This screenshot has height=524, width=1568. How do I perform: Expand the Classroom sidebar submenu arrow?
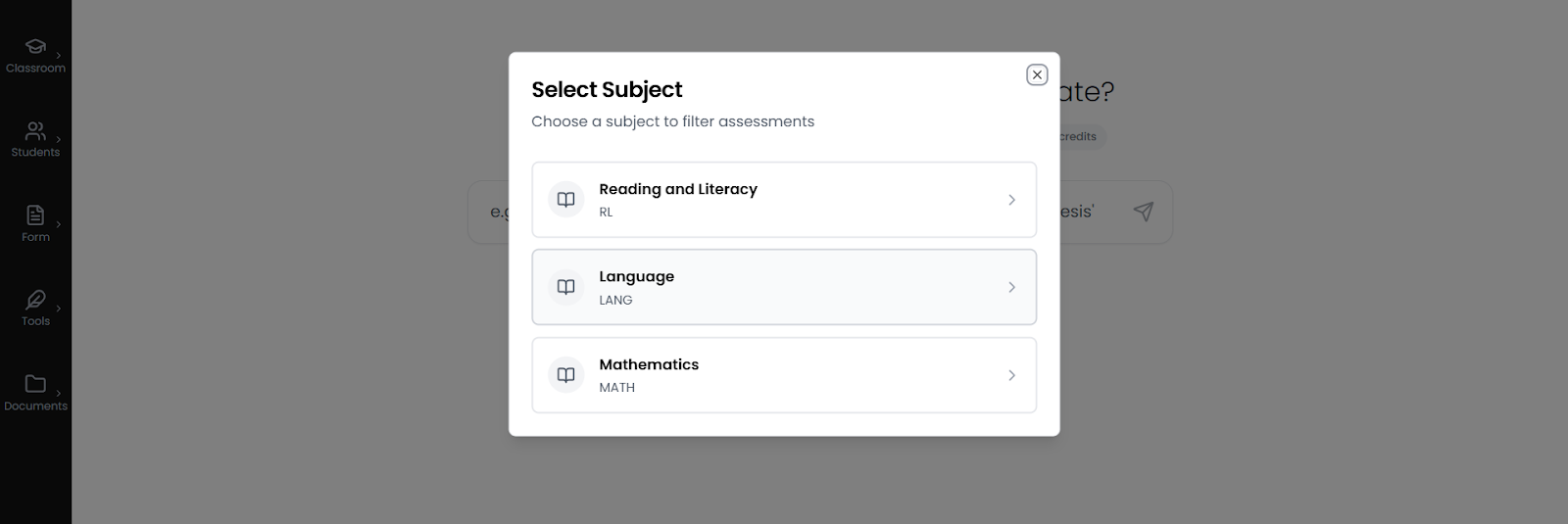59,56
